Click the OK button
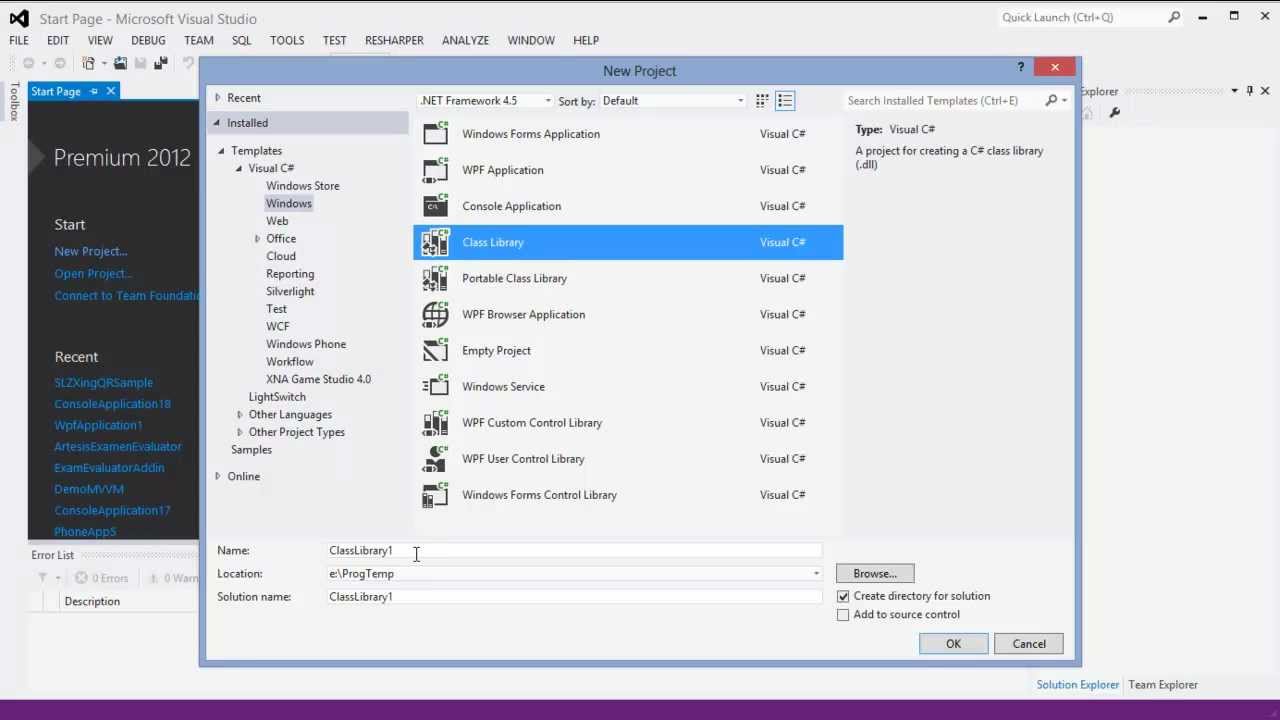This screenshot has height=720, width=1280. coord(953,644)
